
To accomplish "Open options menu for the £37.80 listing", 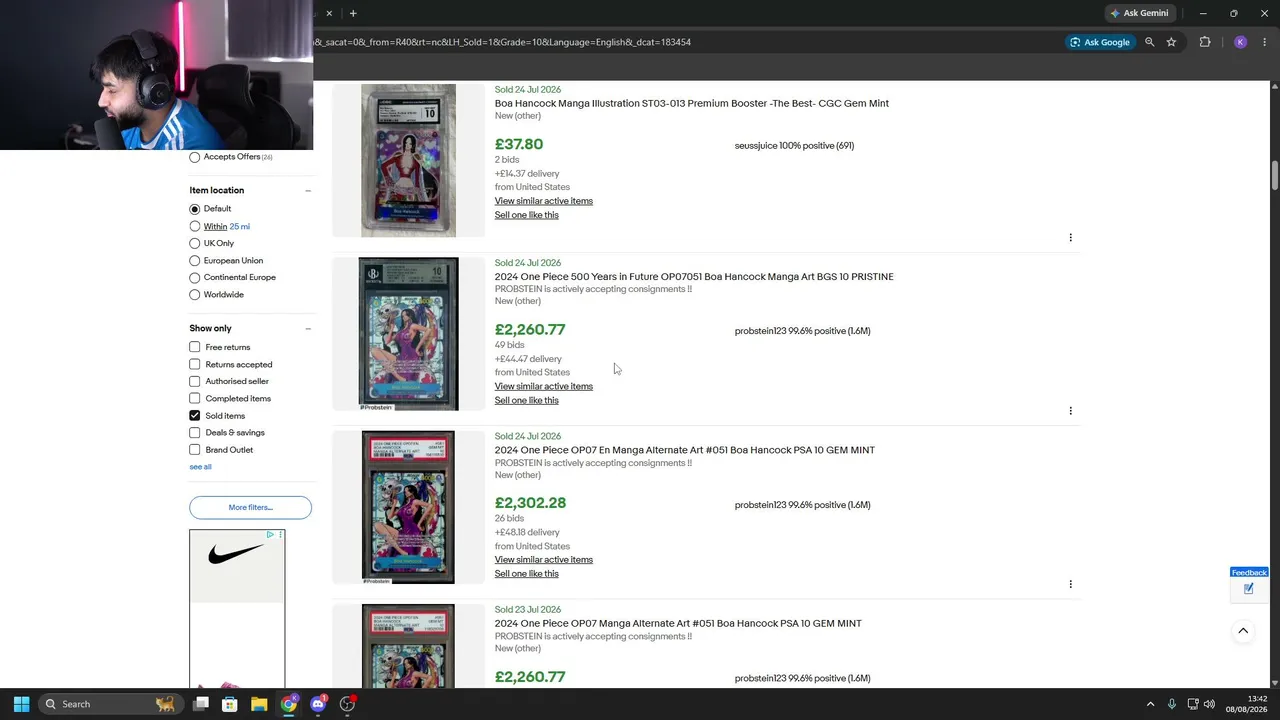I will 1070,238.
